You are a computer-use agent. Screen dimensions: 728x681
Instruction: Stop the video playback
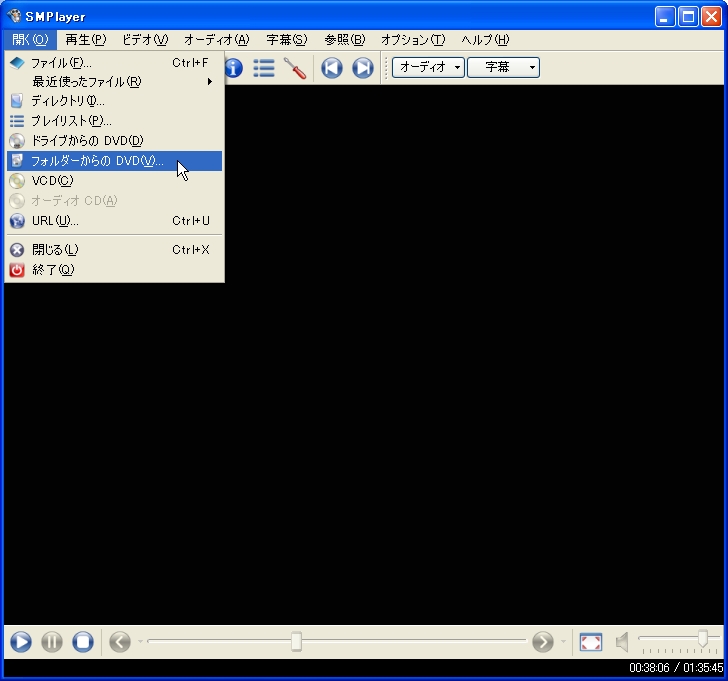(x=83, y=642)
